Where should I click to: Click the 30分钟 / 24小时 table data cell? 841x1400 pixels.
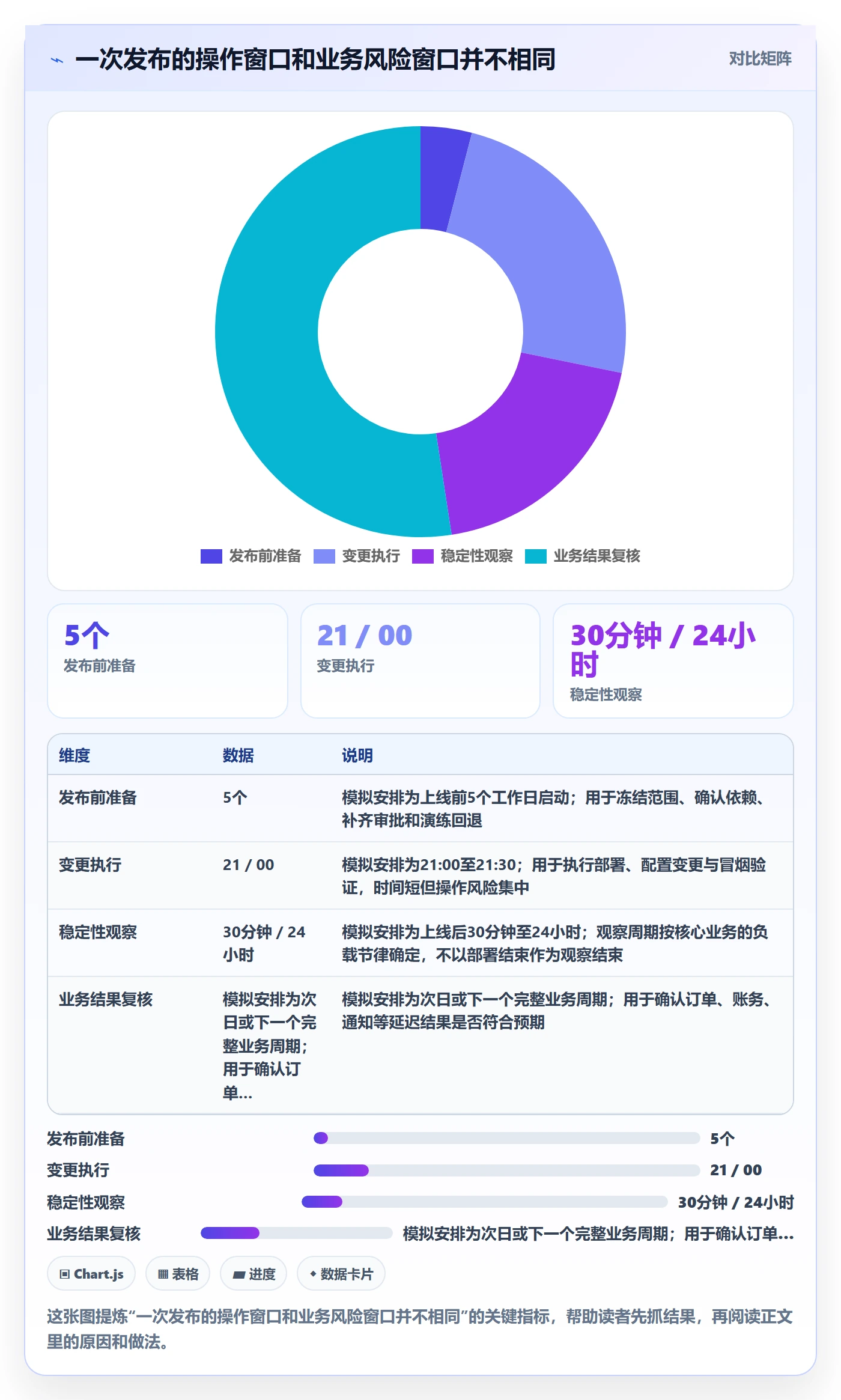click(264, 943)
